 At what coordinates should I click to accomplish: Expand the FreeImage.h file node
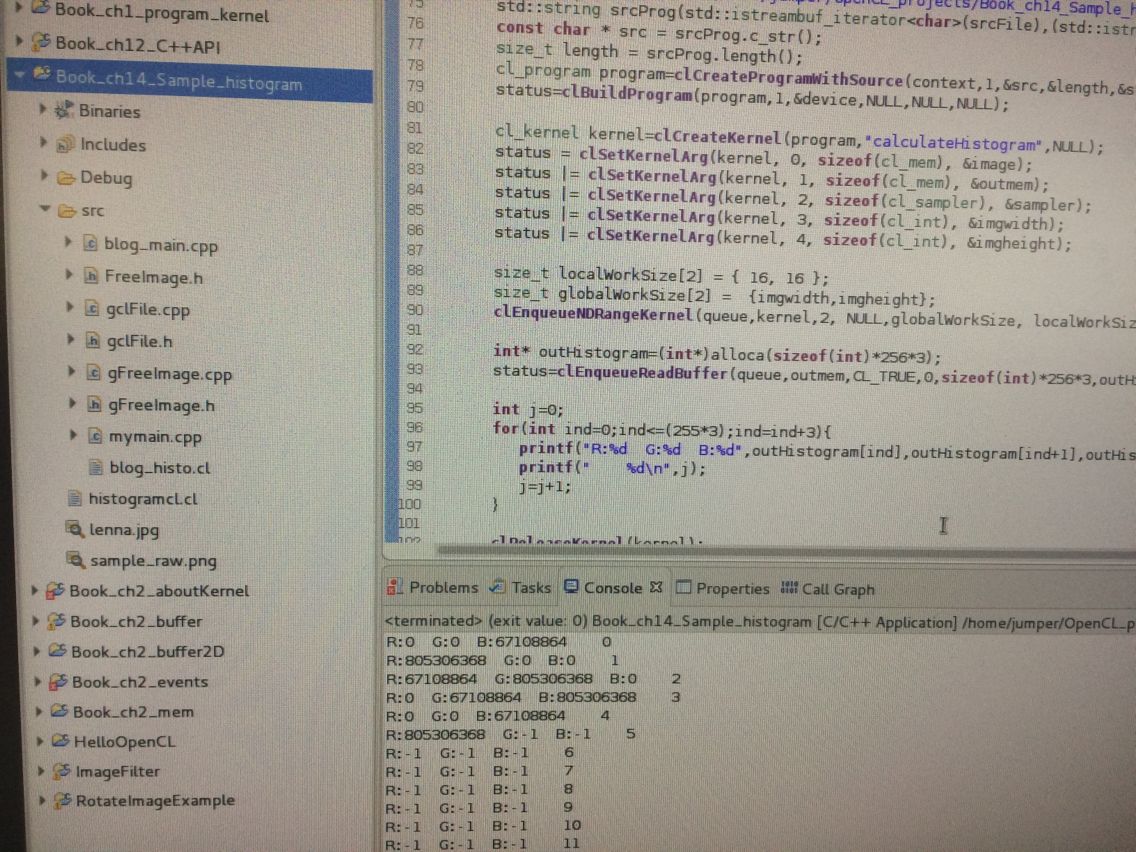point(69,274)
